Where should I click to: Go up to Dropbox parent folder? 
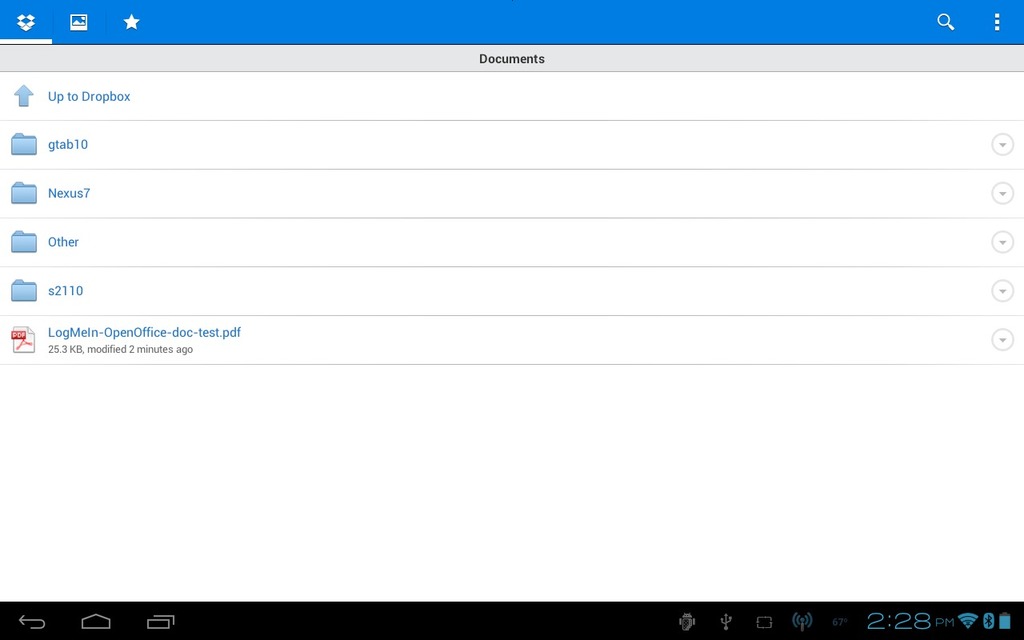(89, 97)
